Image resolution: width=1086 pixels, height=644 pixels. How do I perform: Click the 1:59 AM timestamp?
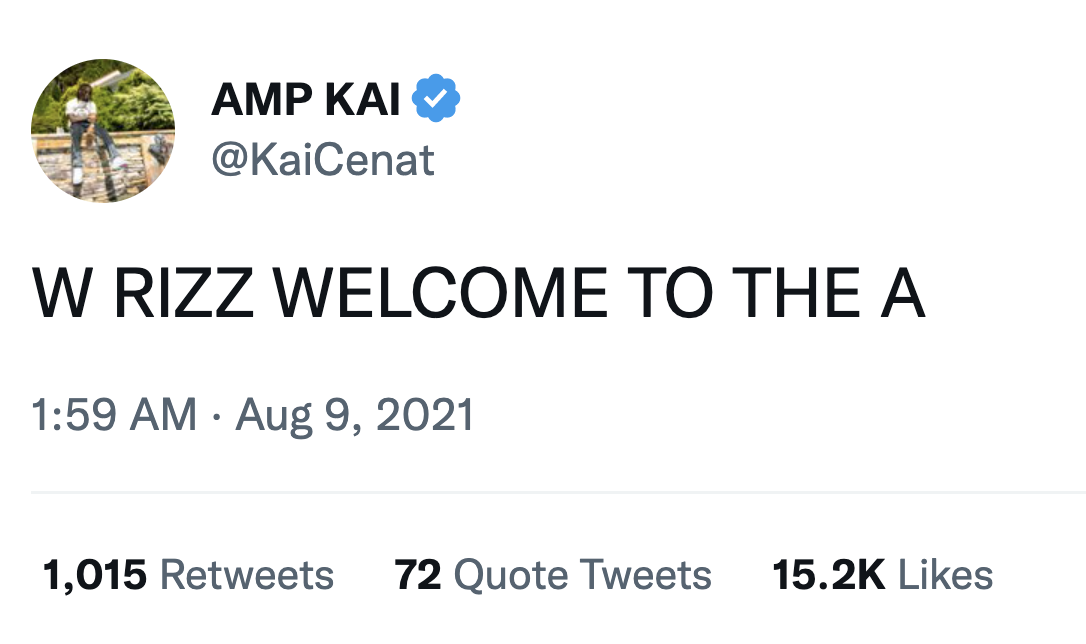coord(114,415)
